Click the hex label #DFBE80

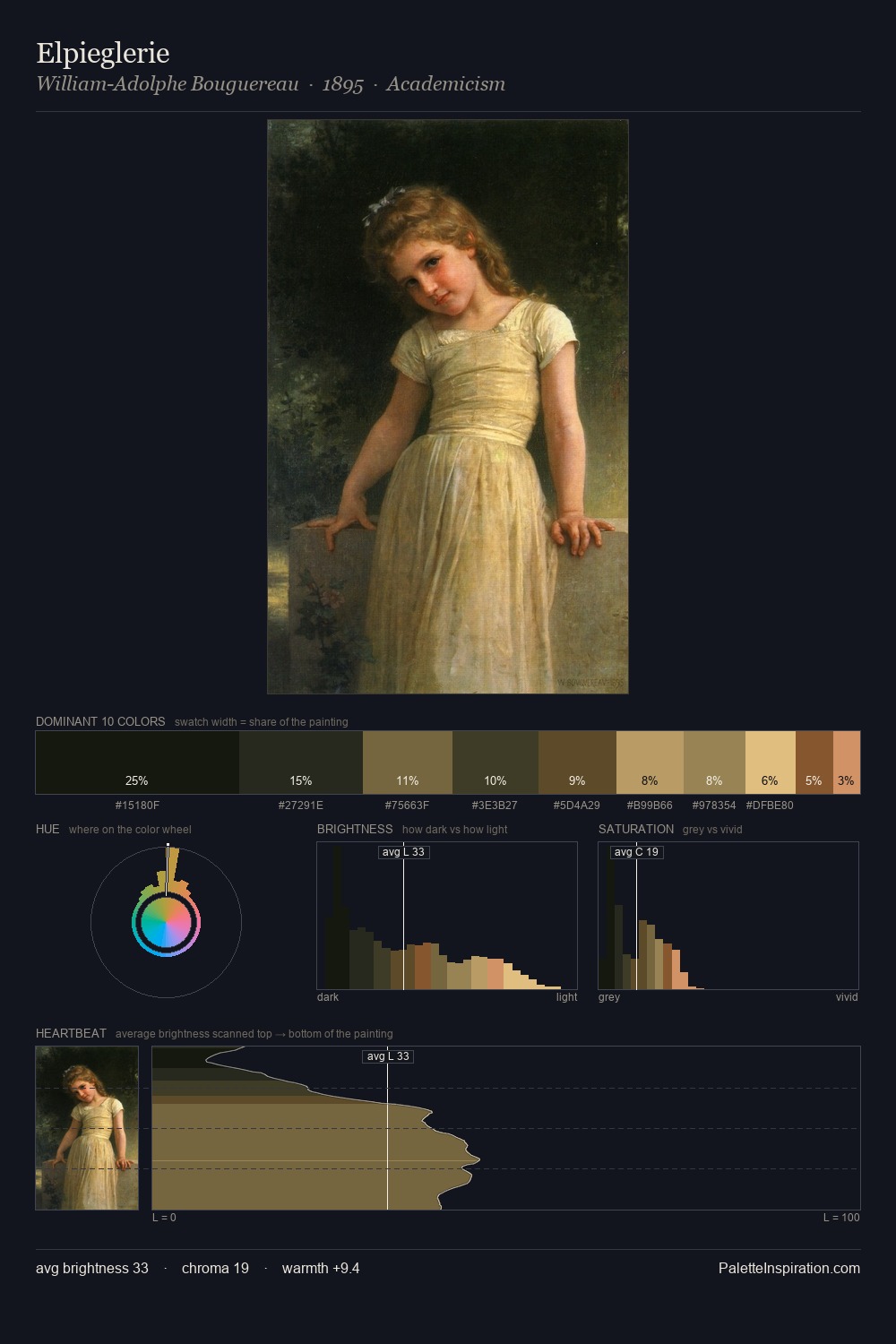[x=771, y=806]
